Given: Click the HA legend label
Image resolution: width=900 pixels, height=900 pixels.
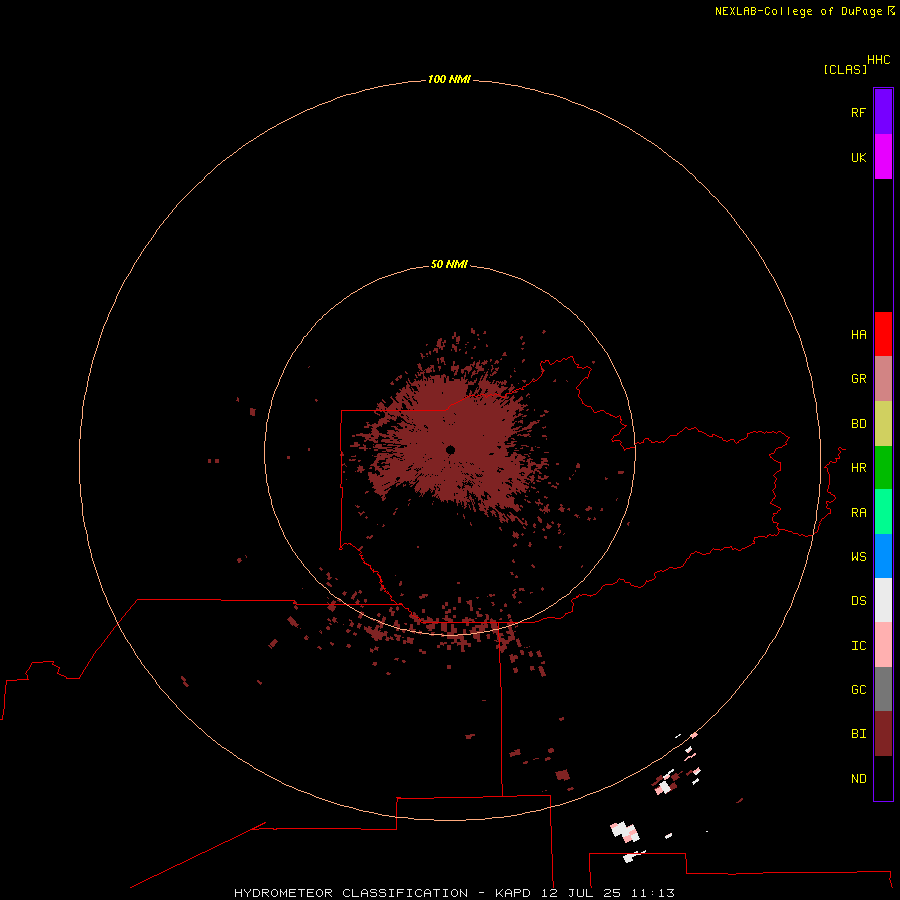Looking at the screenshot, I should [858, 335].
